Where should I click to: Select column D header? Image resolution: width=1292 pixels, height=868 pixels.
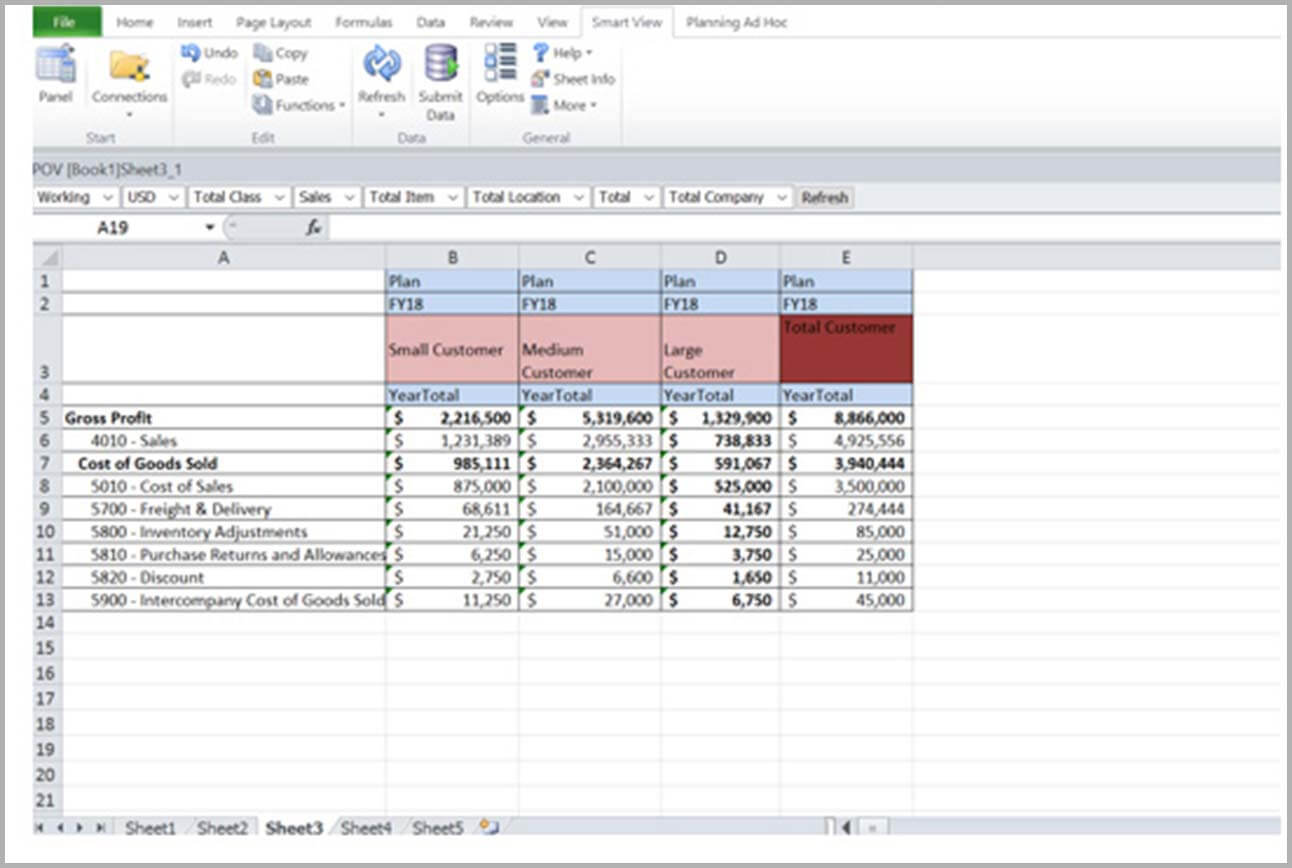pos(720,257)
